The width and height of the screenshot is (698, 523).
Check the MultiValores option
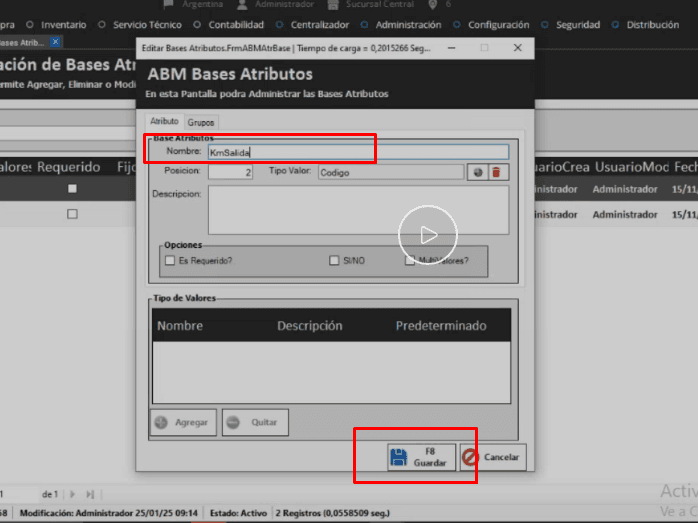point(410,261)
